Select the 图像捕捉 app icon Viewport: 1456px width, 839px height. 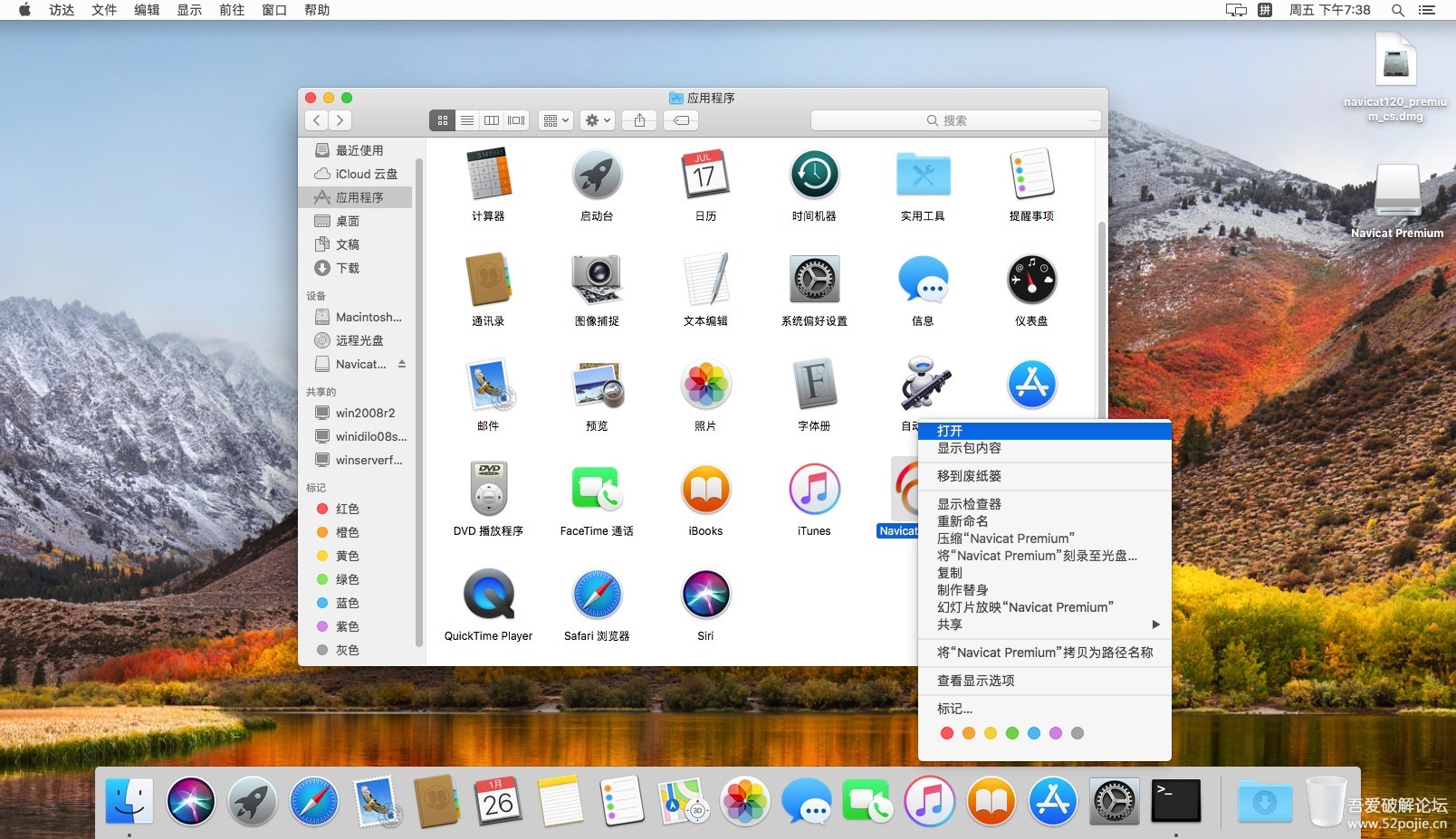pos(597,279)
